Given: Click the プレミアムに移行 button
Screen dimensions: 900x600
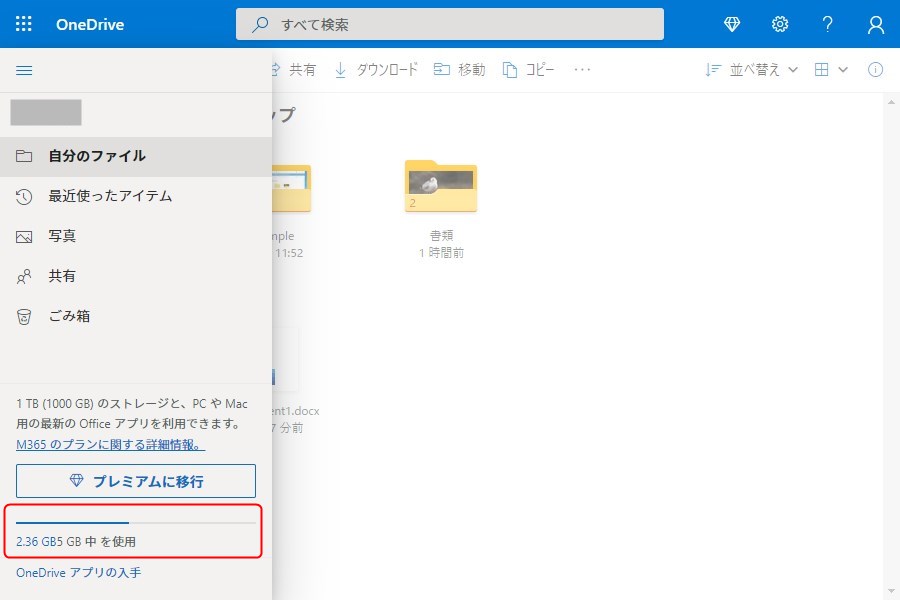Looking at the screenshot, I should point(136,481).
